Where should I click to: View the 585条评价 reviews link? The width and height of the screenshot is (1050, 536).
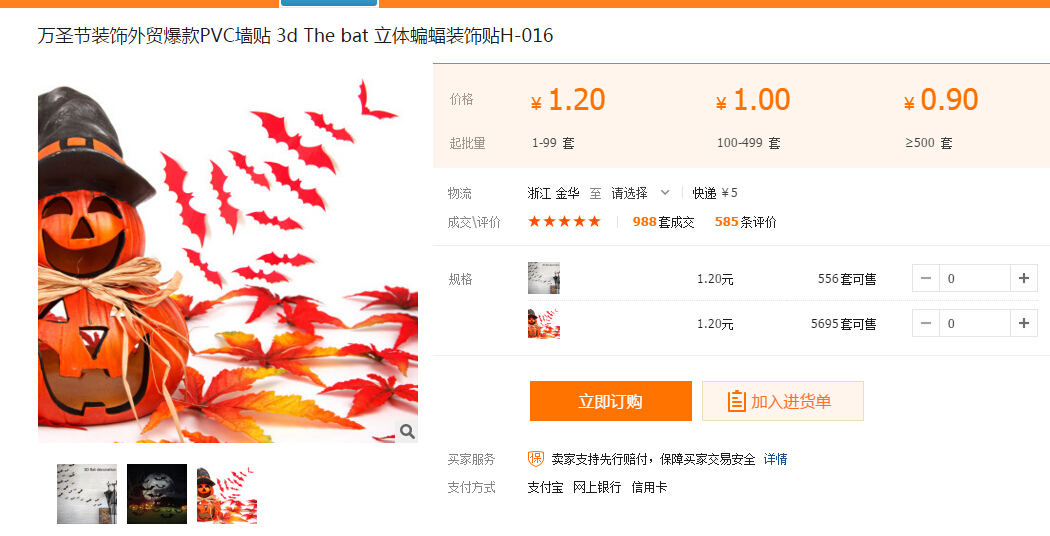pos(745,222)
